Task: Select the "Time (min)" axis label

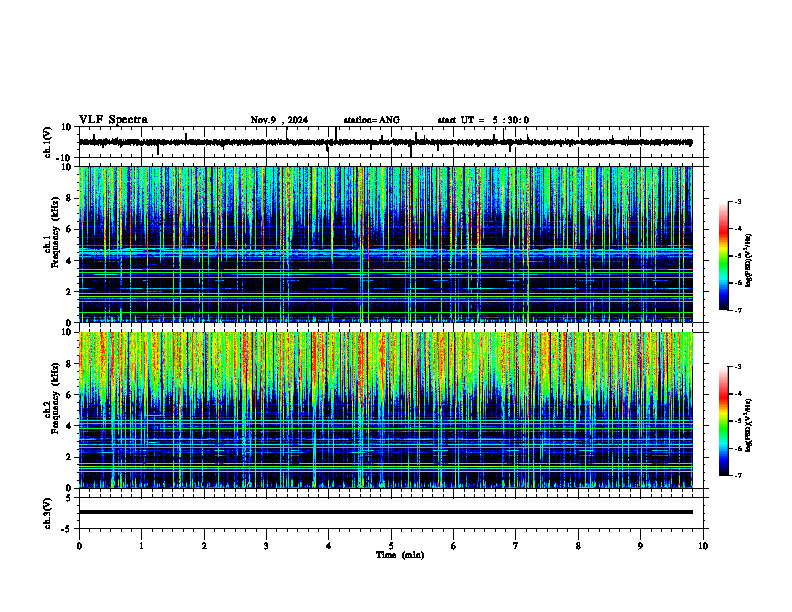Action: pyautogui.click(x=400, y=555)
